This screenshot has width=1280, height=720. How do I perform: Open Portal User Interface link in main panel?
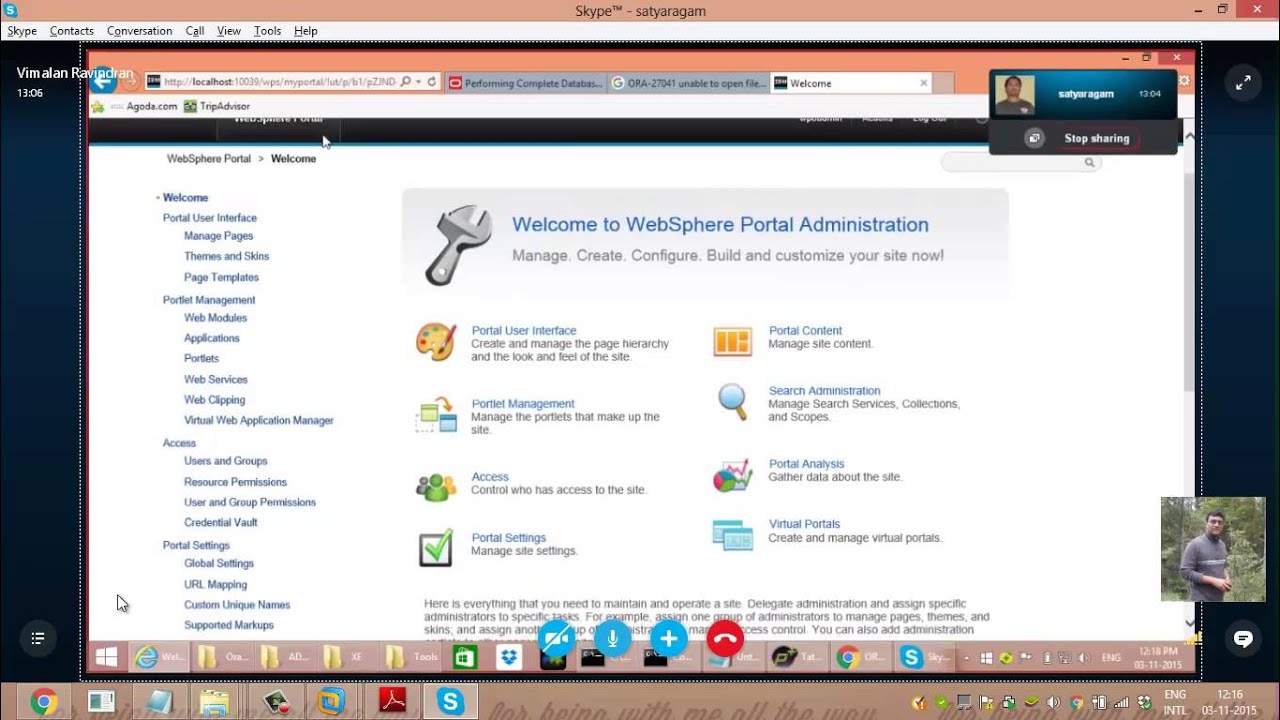[524, 331]
